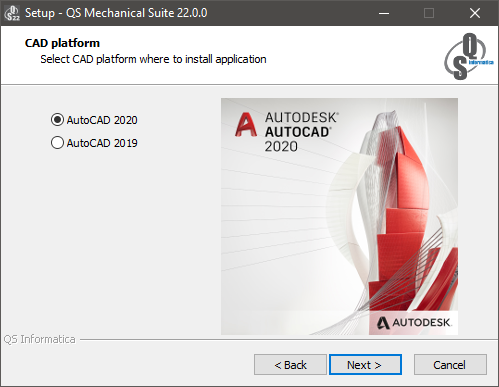This screenshot has height=387, width=499.
Task: Click the QS setup icon in title bar
Action: (12, 13)
